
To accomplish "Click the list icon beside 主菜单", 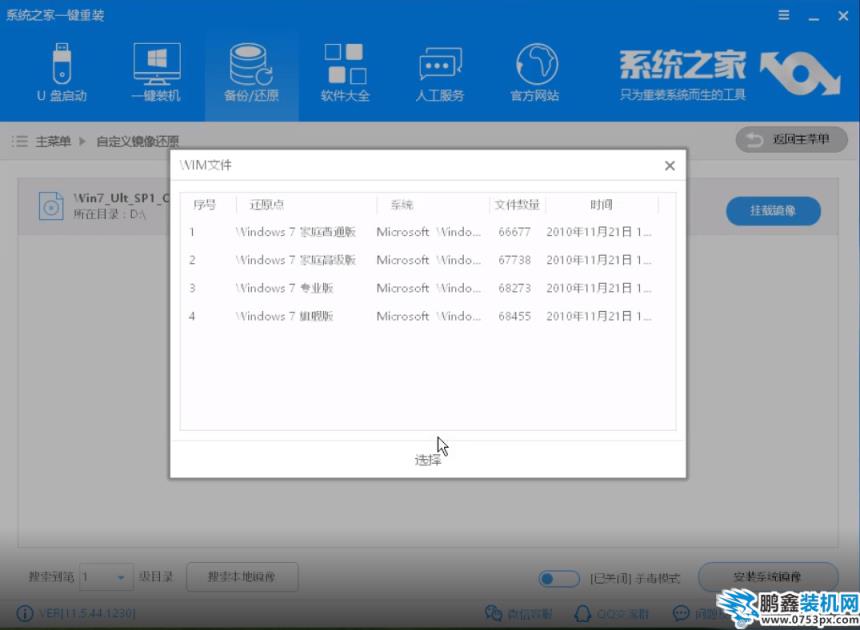I will (20, 141).
